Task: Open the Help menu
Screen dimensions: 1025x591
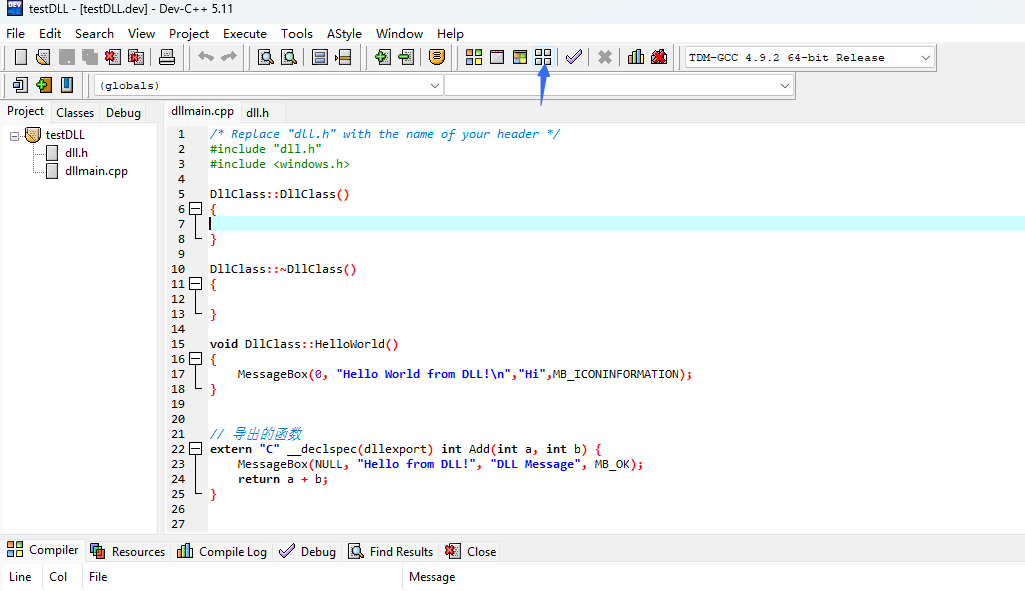Action: point(450,33)
